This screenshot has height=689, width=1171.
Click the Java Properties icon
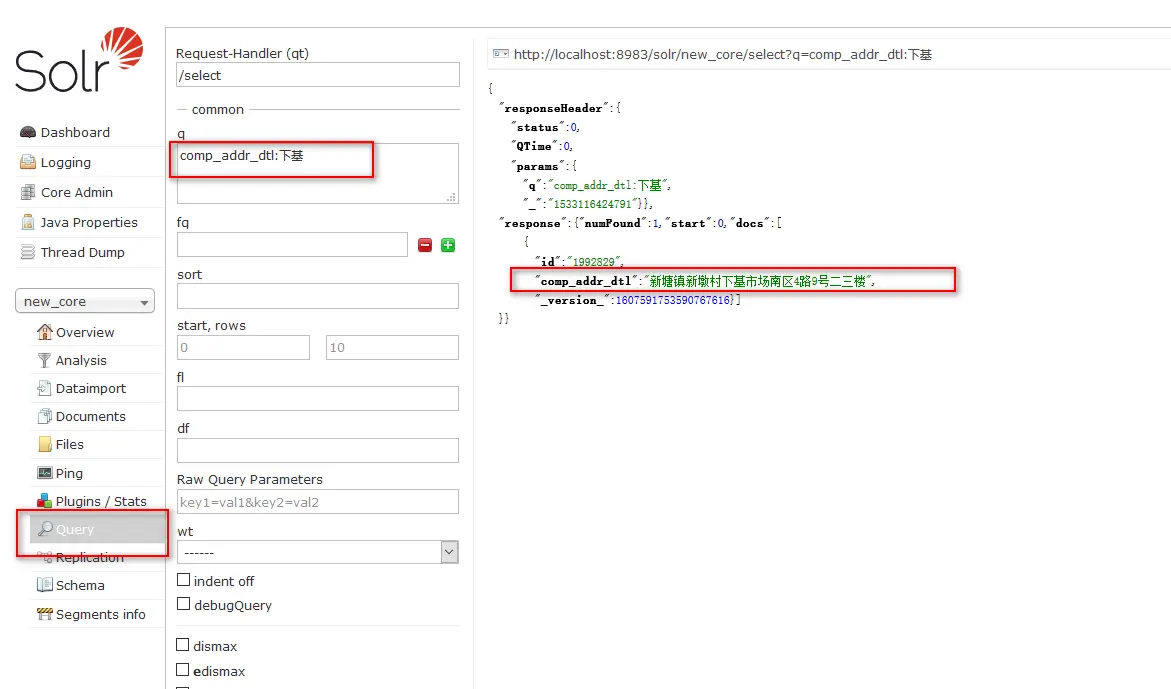(x=28, y=222)
